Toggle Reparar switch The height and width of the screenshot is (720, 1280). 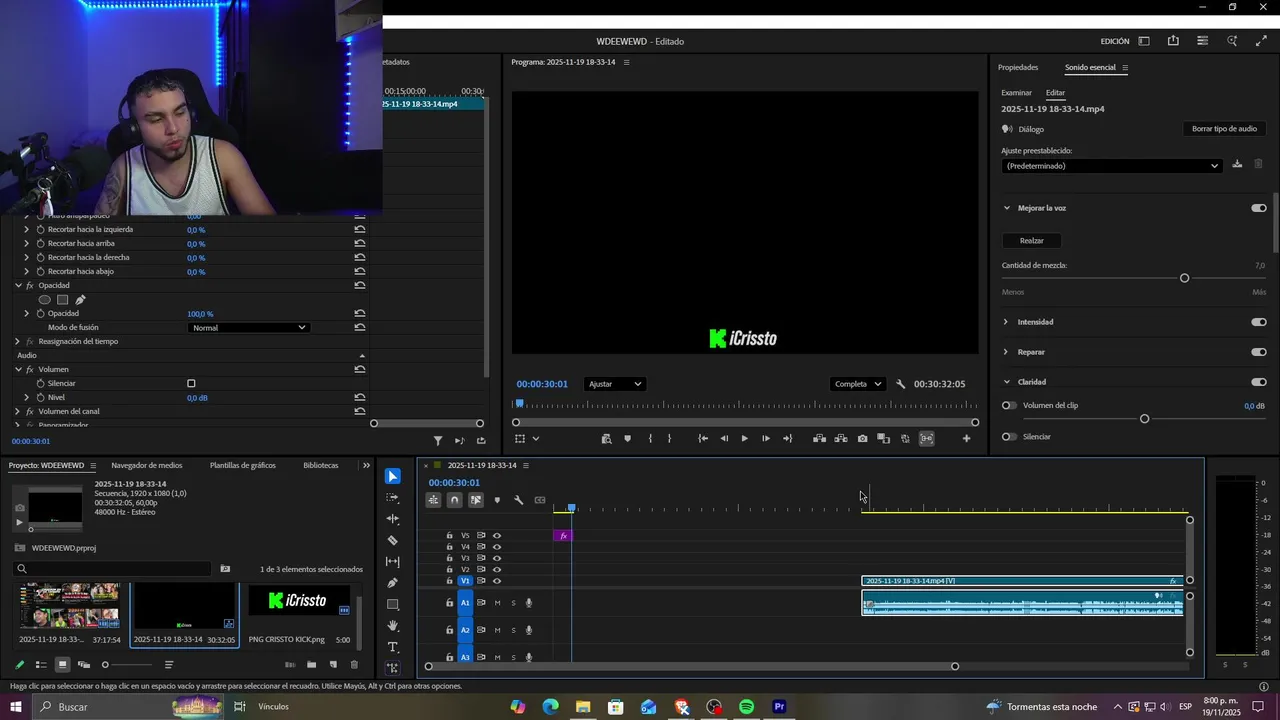coord(1259,352)
